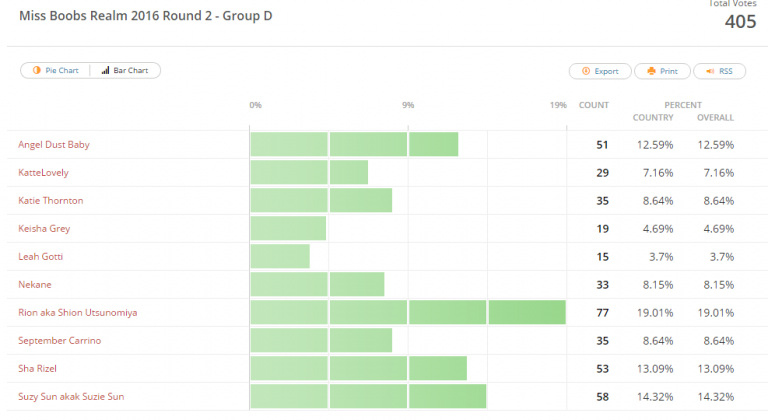Image resolution: width=768 pixels, height=420 pixels.
Task: Click the Suzy Sun vote bar
Action: point(368,396)
